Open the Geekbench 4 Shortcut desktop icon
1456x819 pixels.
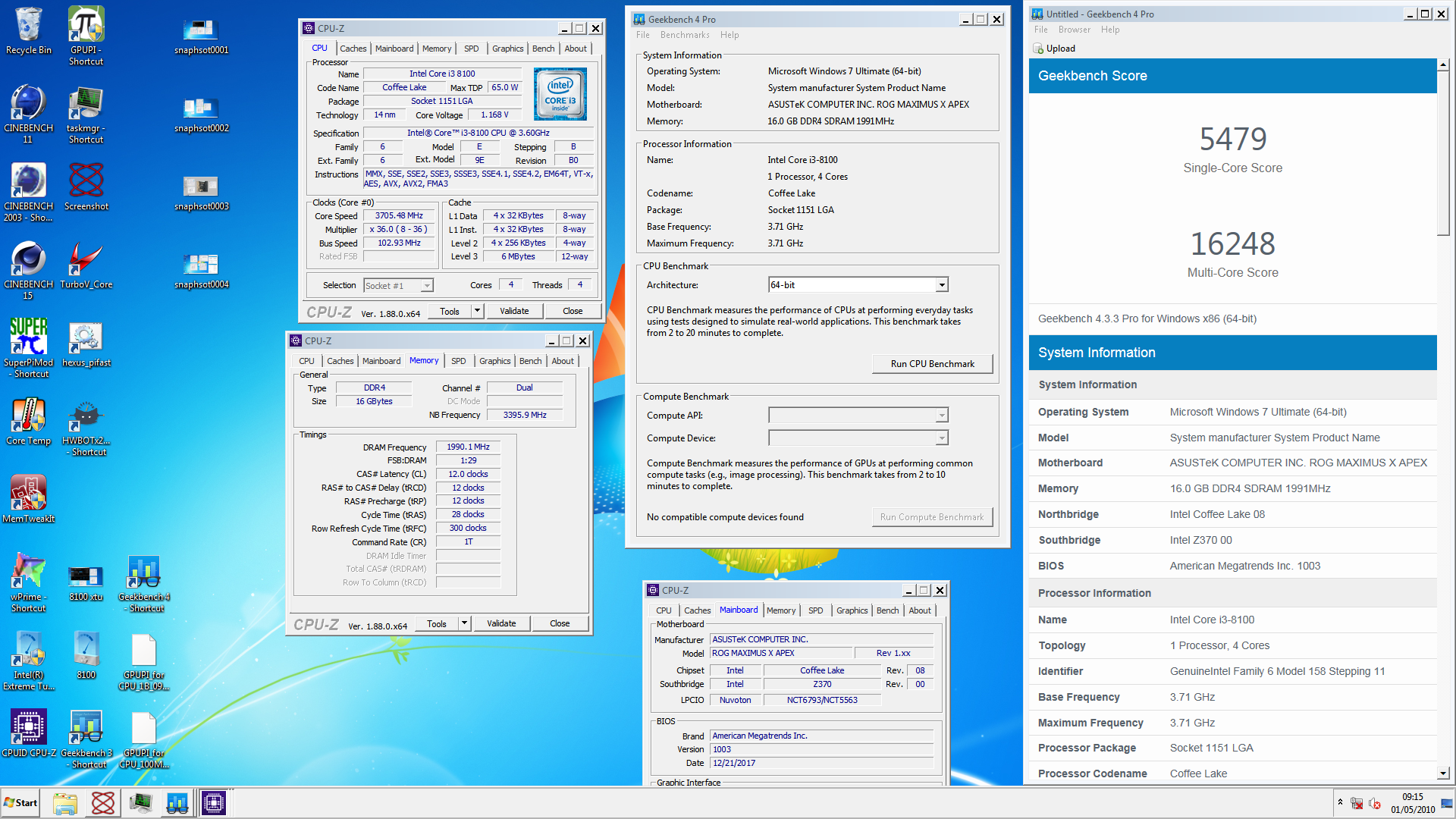click(x=144, y=582)
